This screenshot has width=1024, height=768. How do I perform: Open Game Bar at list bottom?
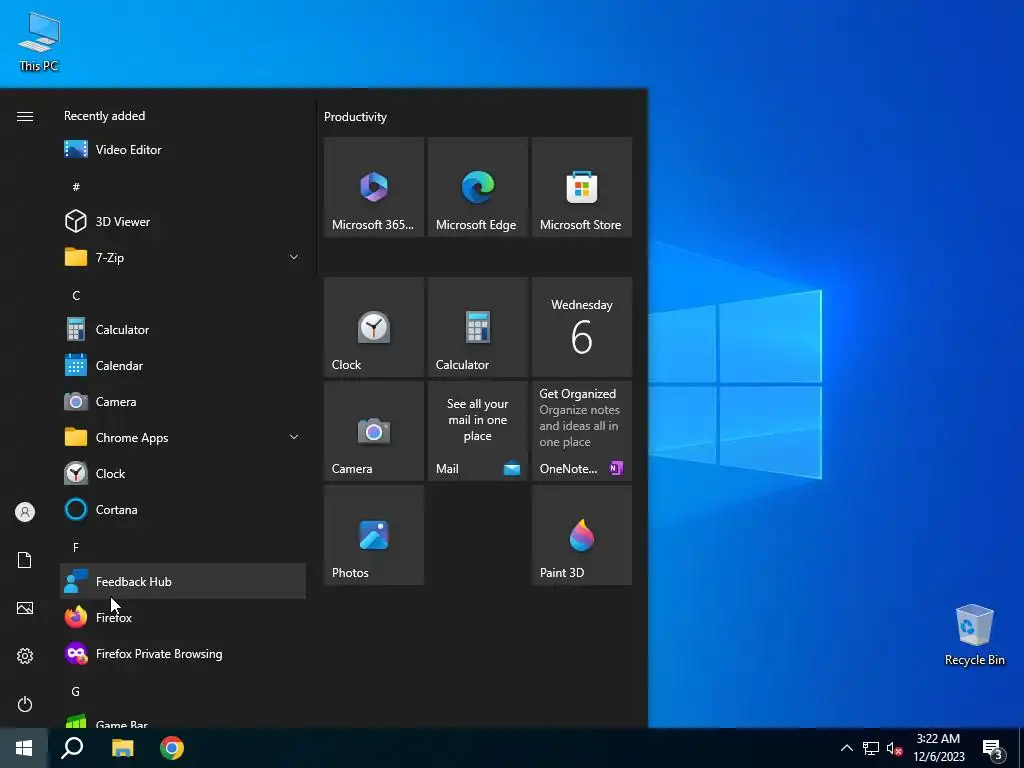click(x=183, y=721)
